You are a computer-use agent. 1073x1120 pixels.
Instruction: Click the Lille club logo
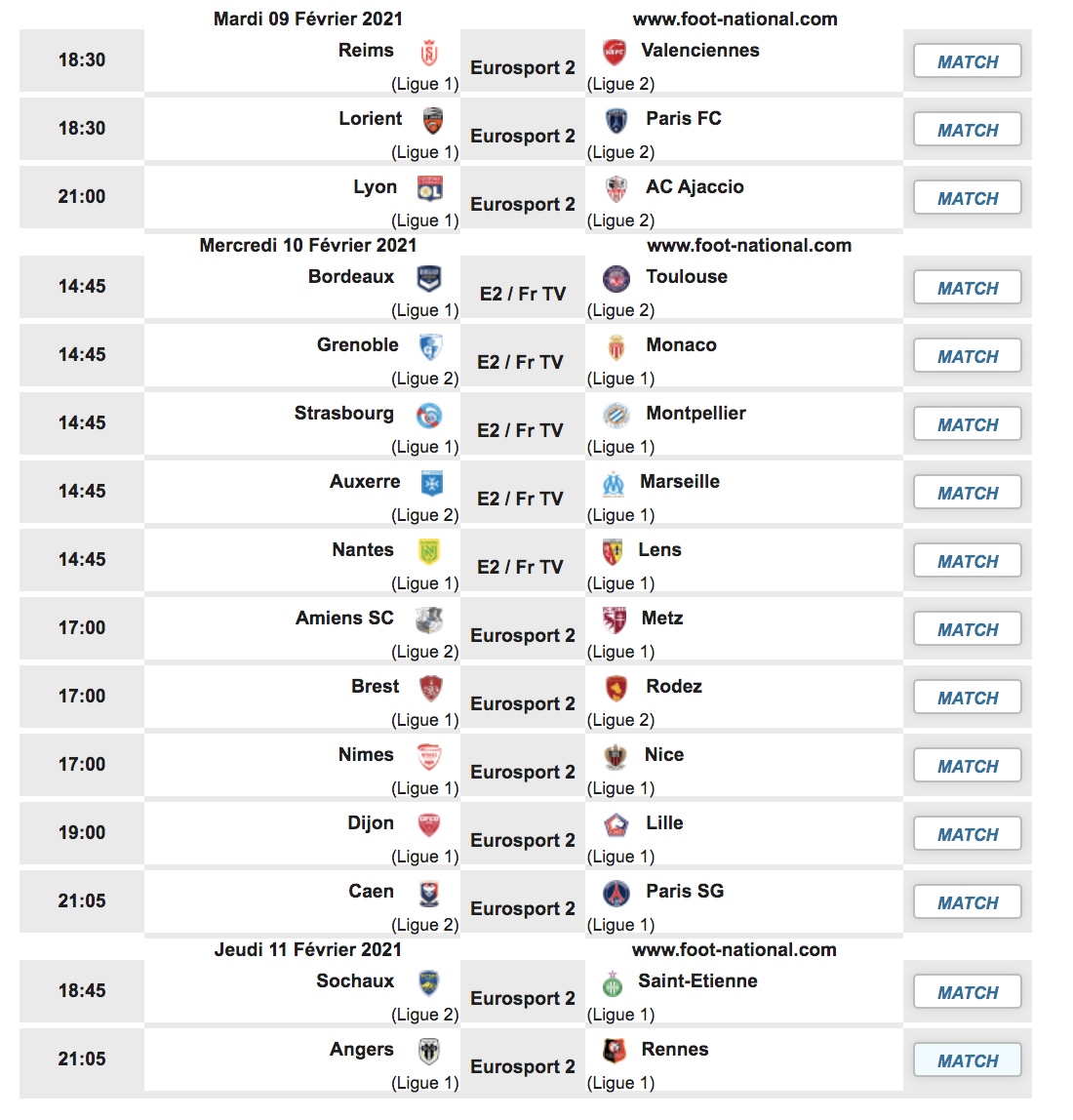(x=616, y=825)
